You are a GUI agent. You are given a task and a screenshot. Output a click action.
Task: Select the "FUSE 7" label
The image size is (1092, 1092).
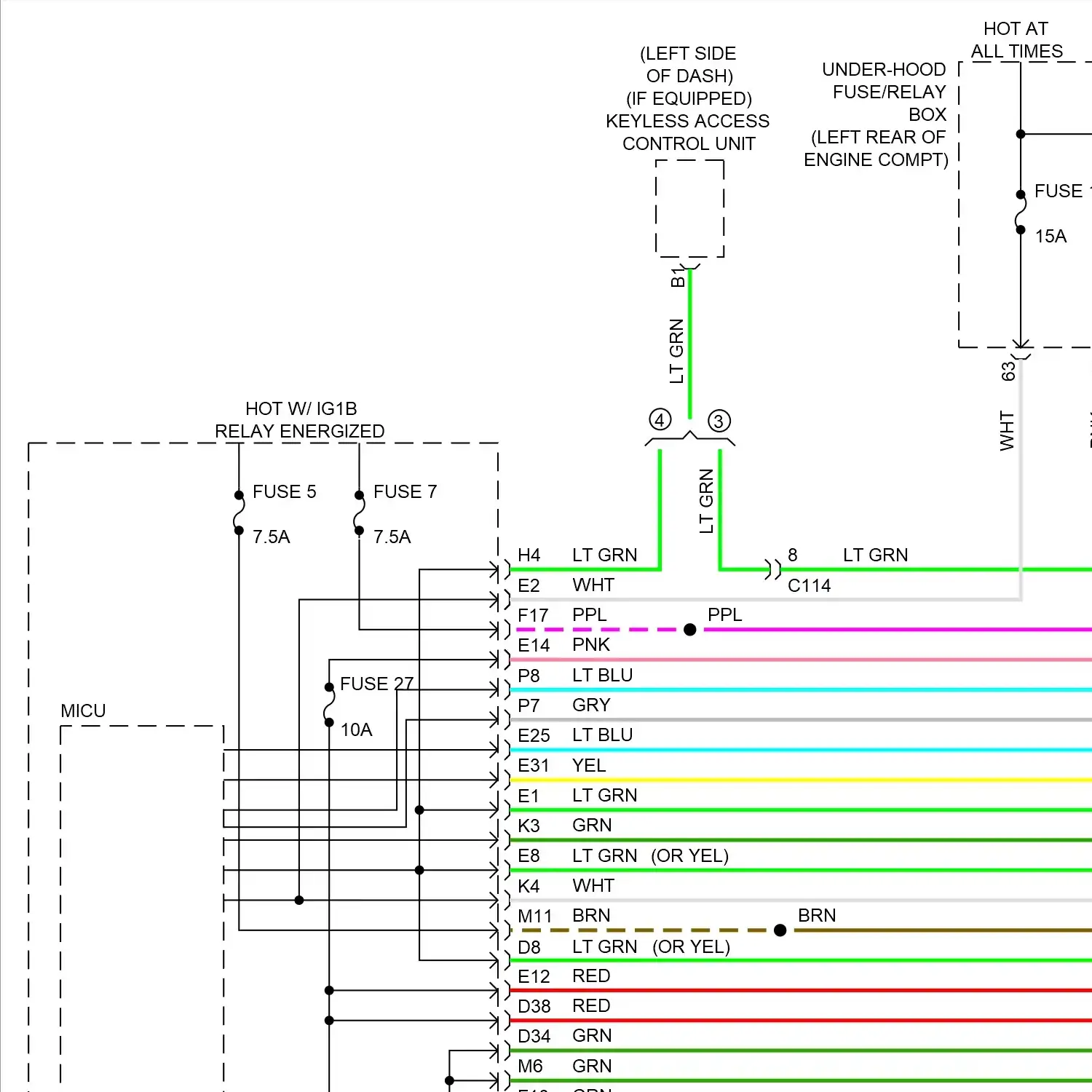(405, 492)
